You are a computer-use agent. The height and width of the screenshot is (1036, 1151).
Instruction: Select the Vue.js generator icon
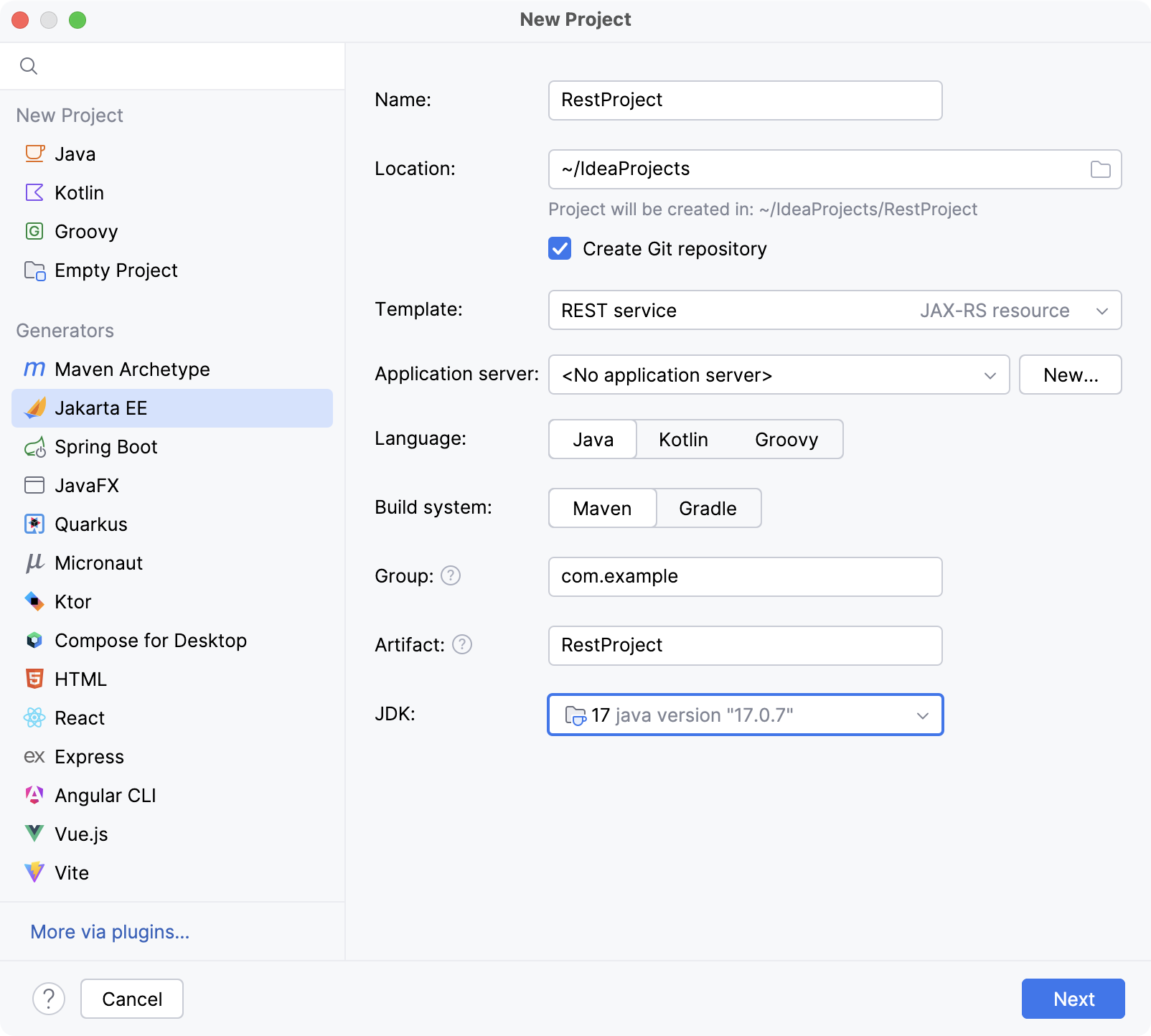pyautogui.click(x=34, y=834)
